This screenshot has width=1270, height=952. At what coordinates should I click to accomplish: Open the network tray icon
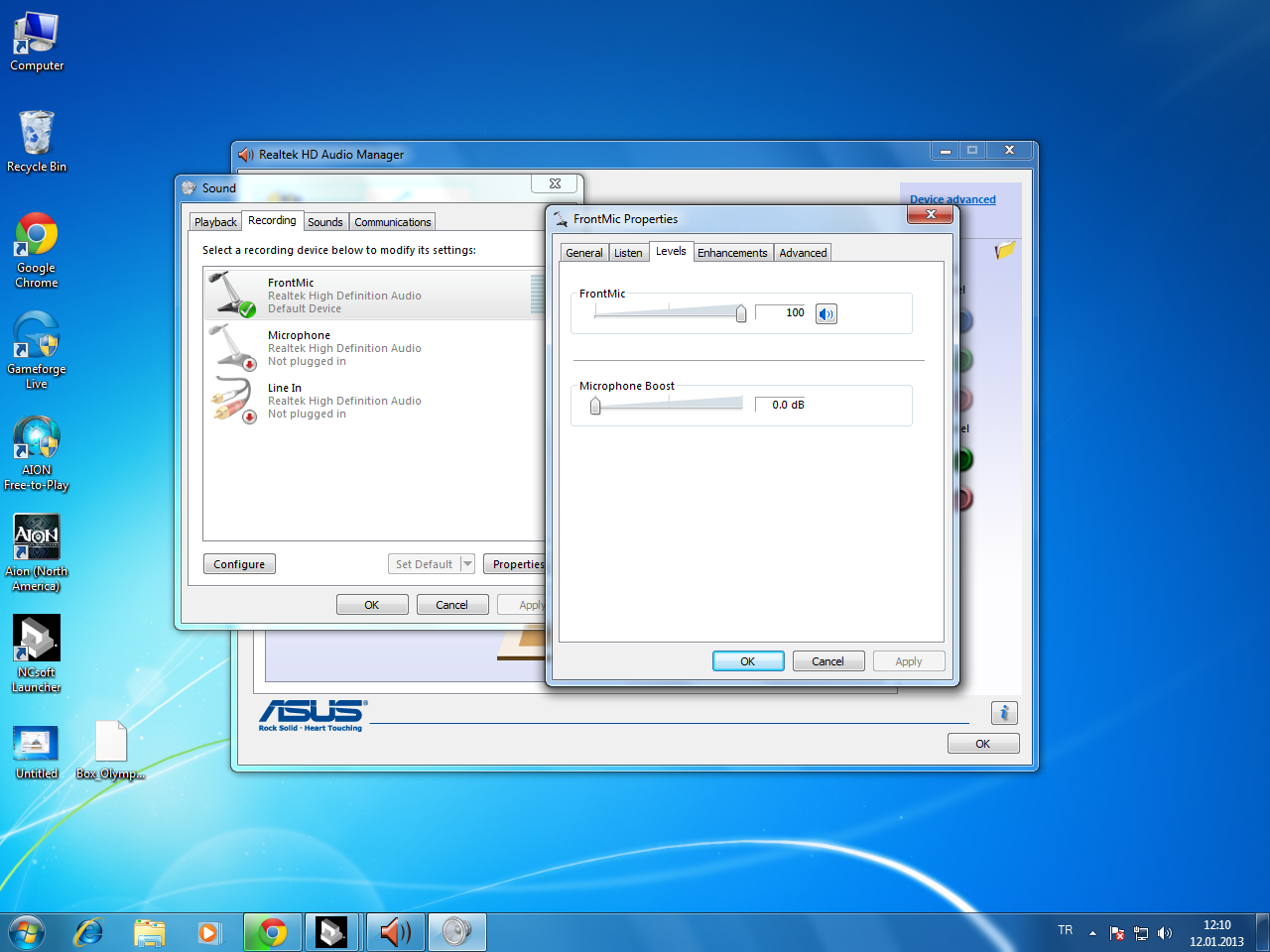point(1141,933)
